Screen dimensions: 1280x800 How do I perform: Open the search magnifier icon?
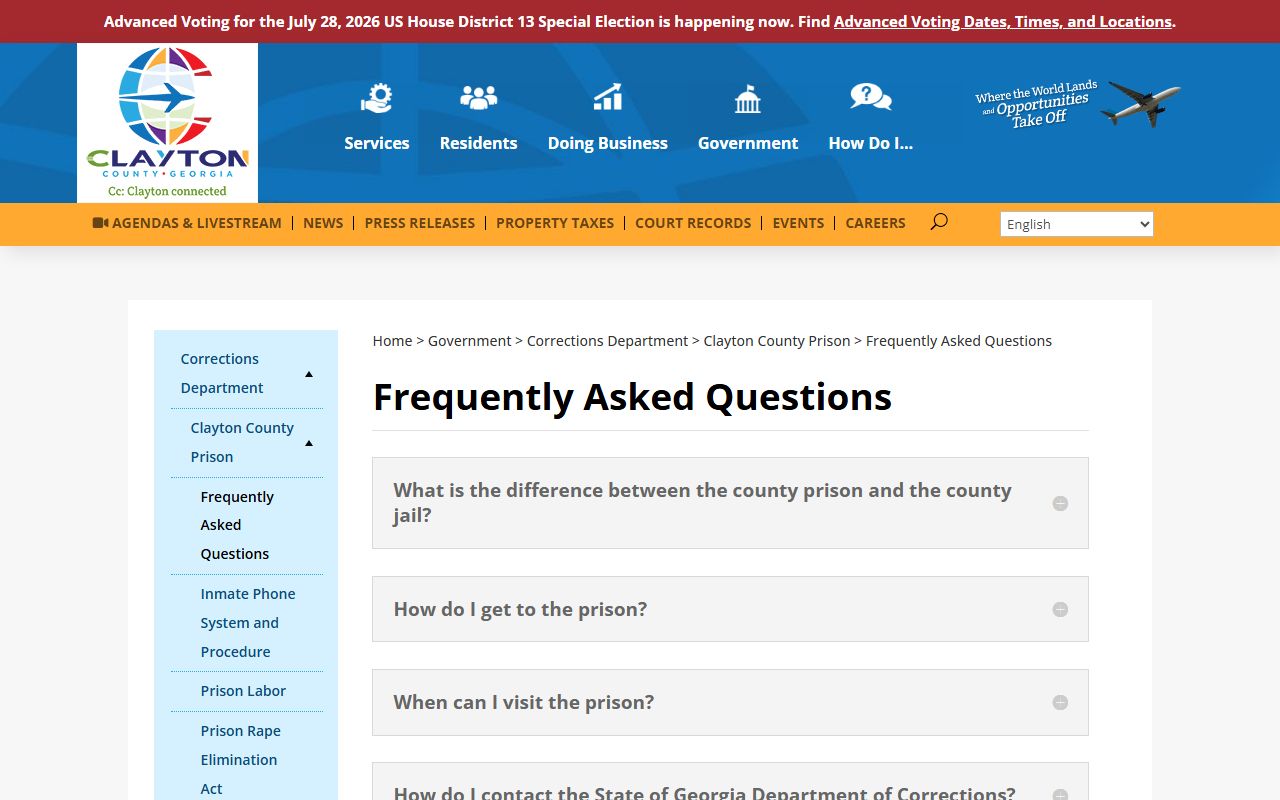[x=938, y=222]
